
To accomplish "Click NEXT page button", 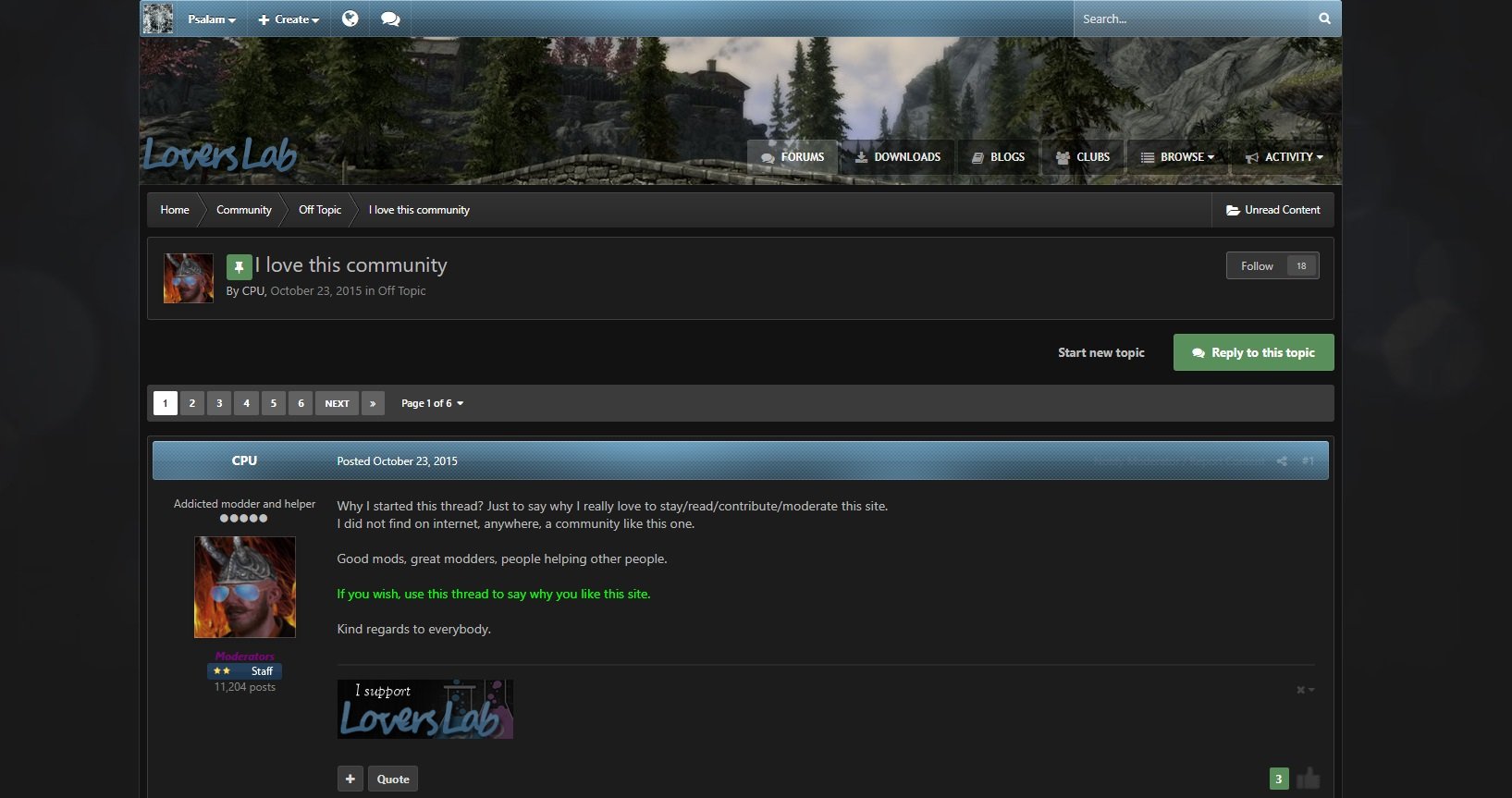I will (x=337, y=403).
